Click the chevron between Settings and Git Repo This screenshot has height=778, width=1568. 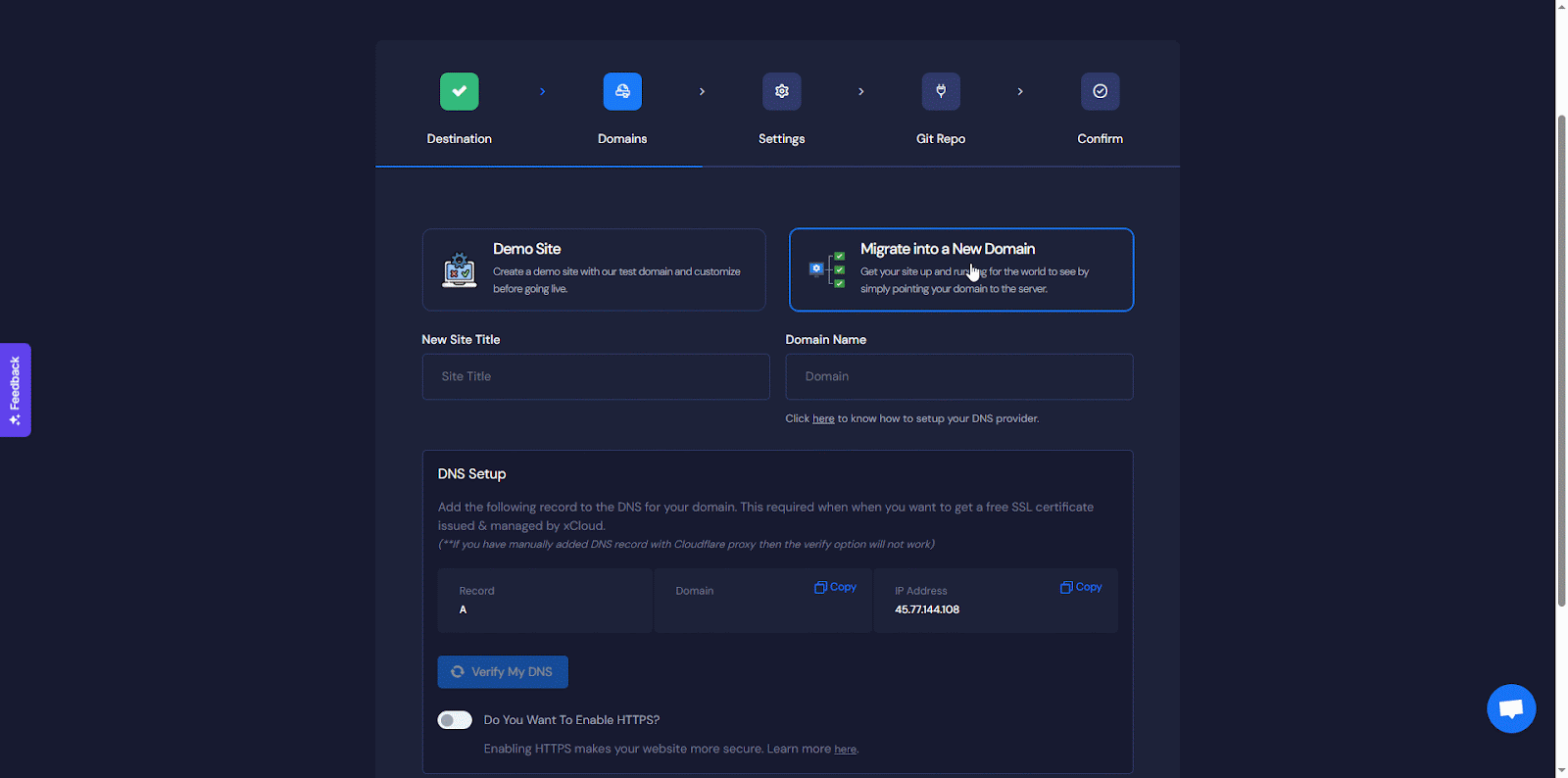click(861, 91)
